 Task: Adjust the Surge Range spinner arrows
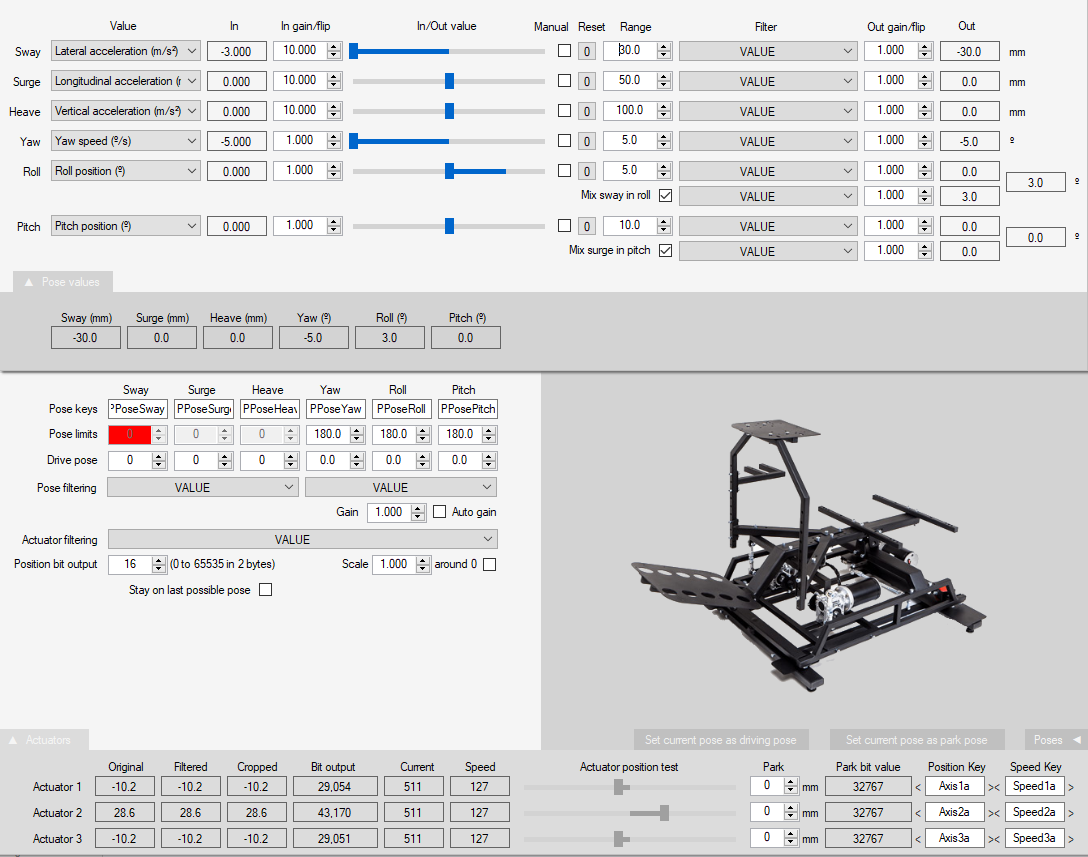point(664,81)
